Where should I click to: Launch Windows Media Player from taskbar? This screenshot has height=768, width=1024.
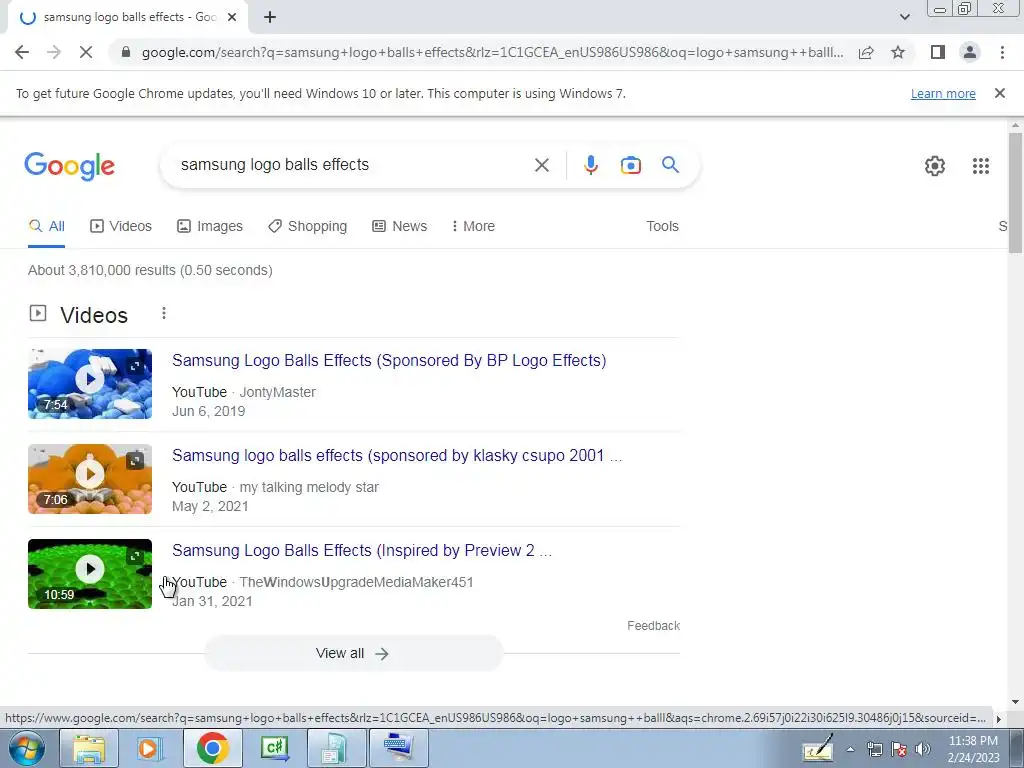click(150, 748)
